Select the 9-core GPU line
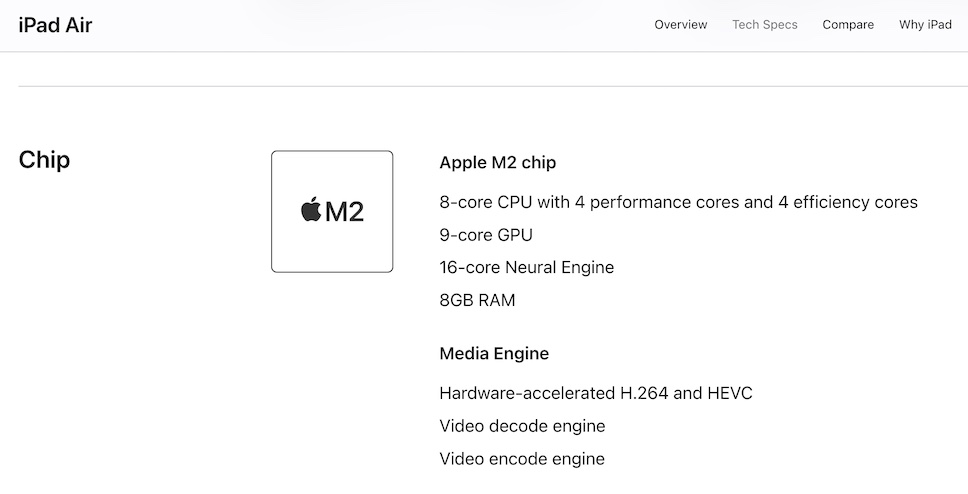The image size is (968, 494). point(486,235)
